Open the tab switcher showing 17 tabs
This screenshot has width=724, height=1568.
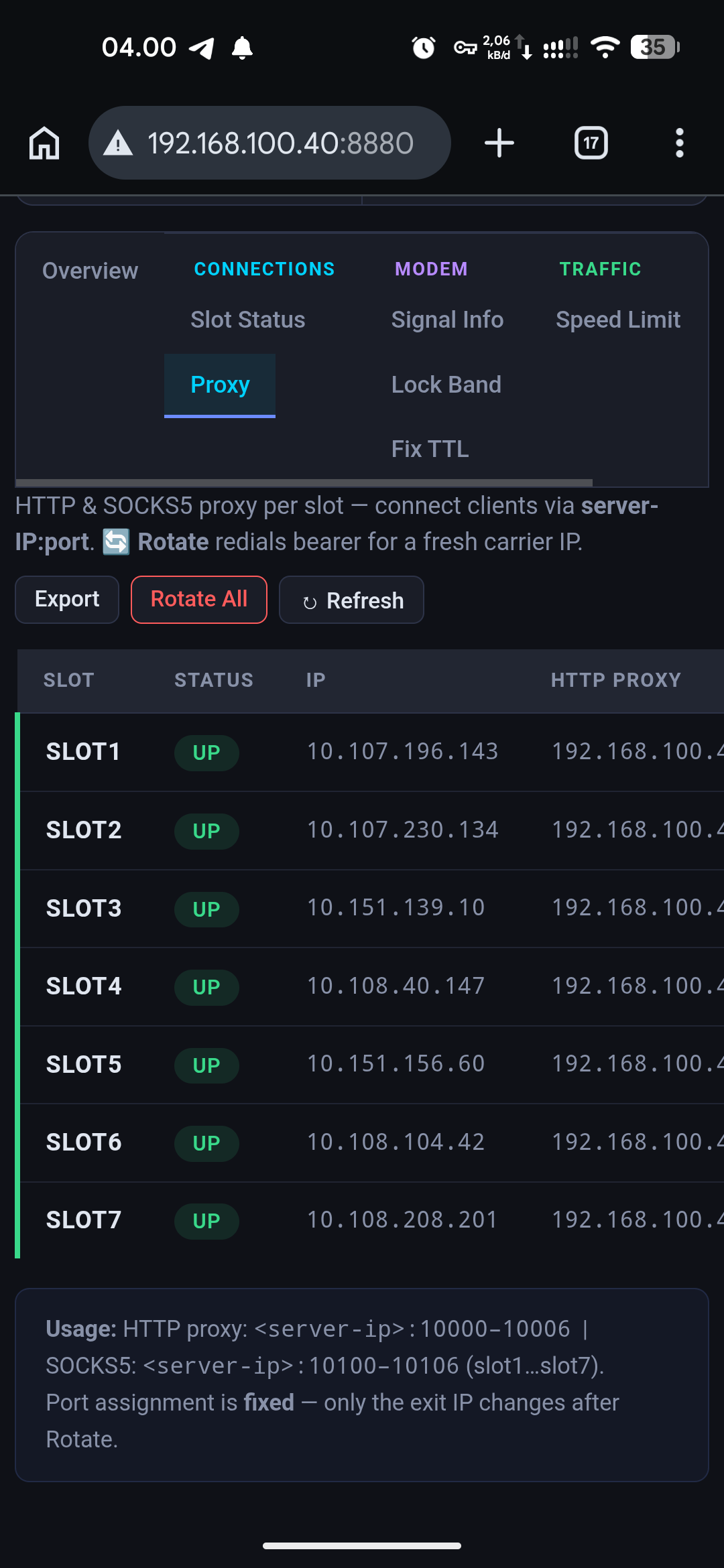click(591, 143)
